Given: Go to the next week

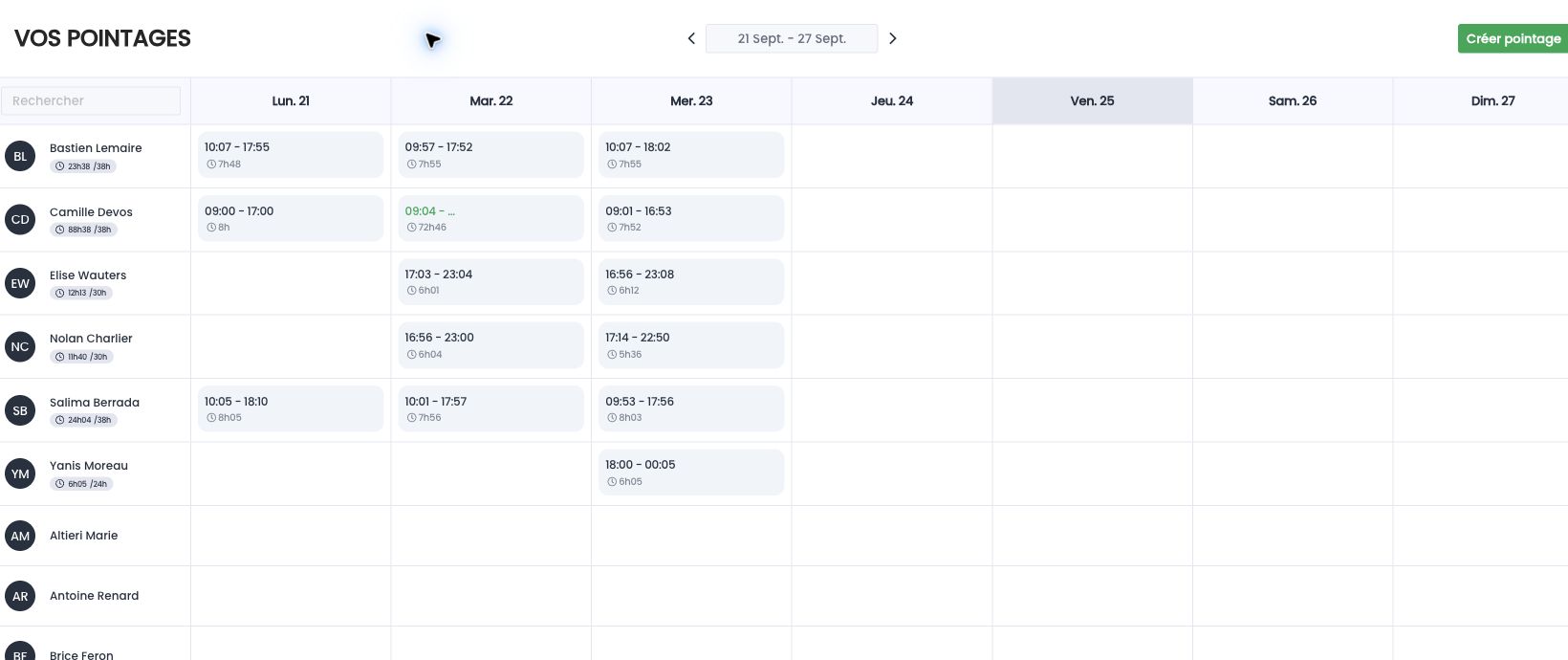Looking at the screenshot, I should point(893,38).
